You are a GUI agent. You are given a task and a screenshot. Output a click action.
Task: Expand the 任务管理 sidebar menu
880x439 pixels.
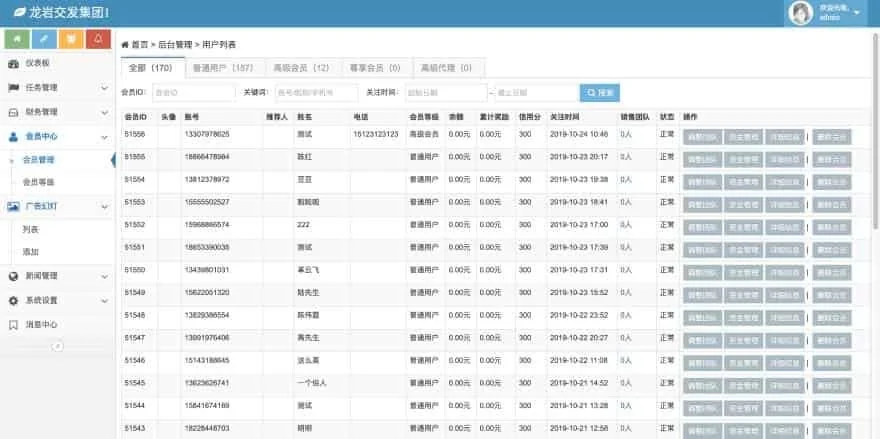point(56,88)
